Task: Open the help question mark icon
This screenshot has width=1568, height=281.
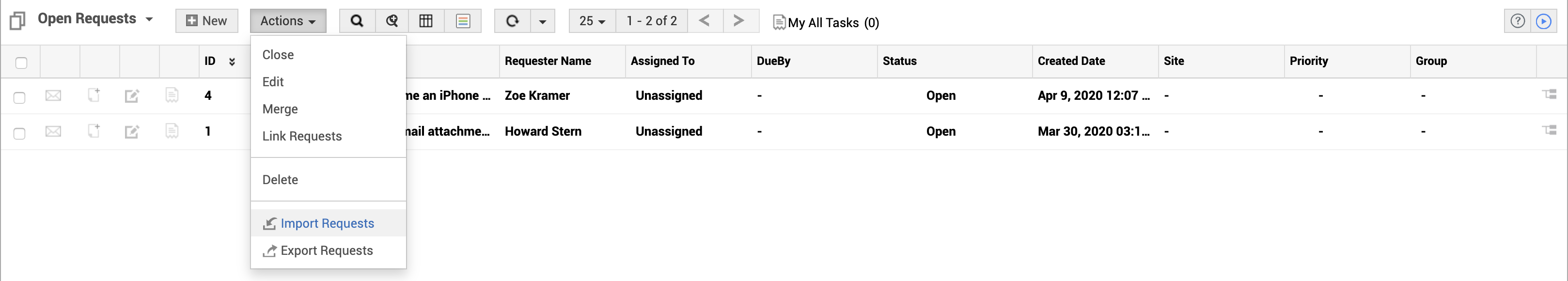Action: point(1518,21)
